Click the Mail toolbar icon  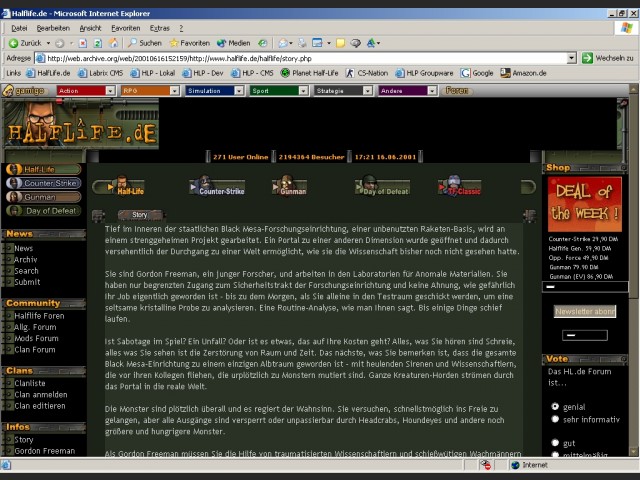coord(283,43)
